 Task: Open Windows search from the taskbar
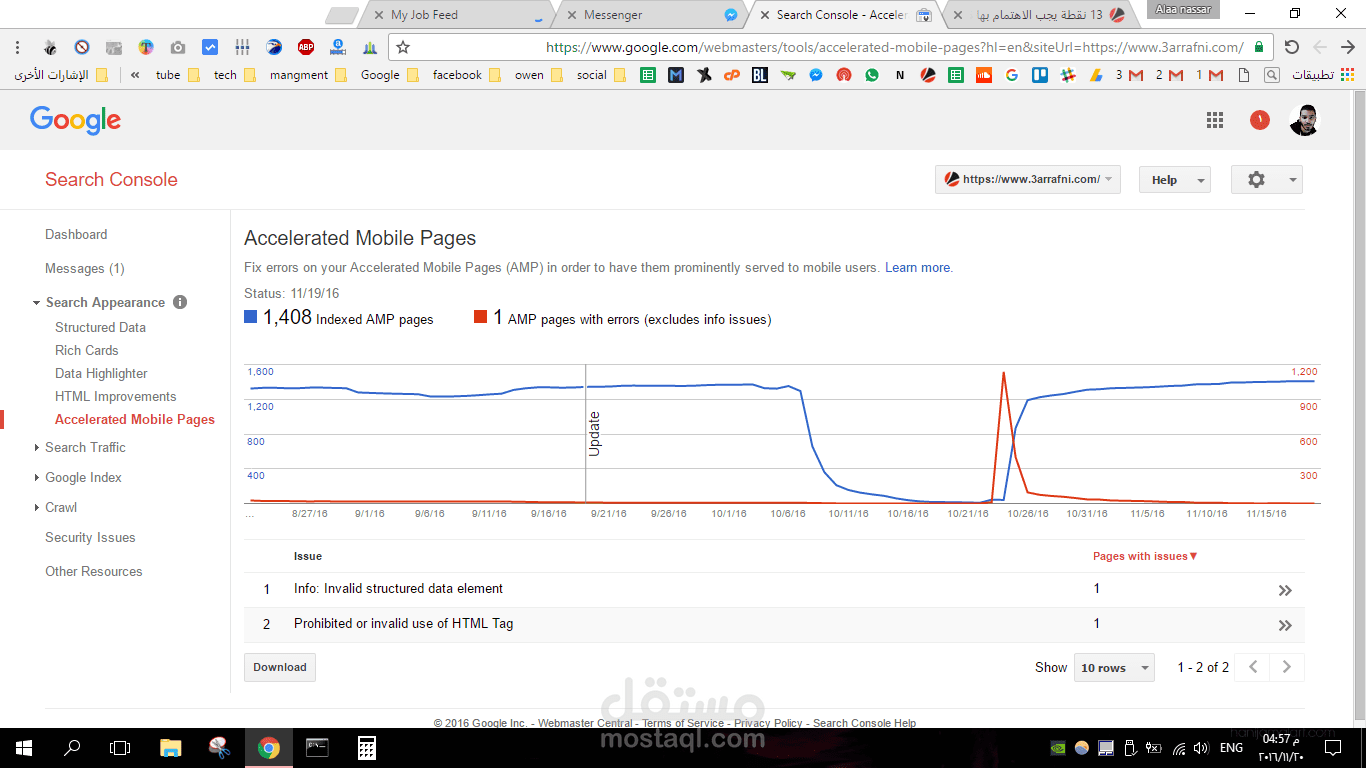(72, 748)
